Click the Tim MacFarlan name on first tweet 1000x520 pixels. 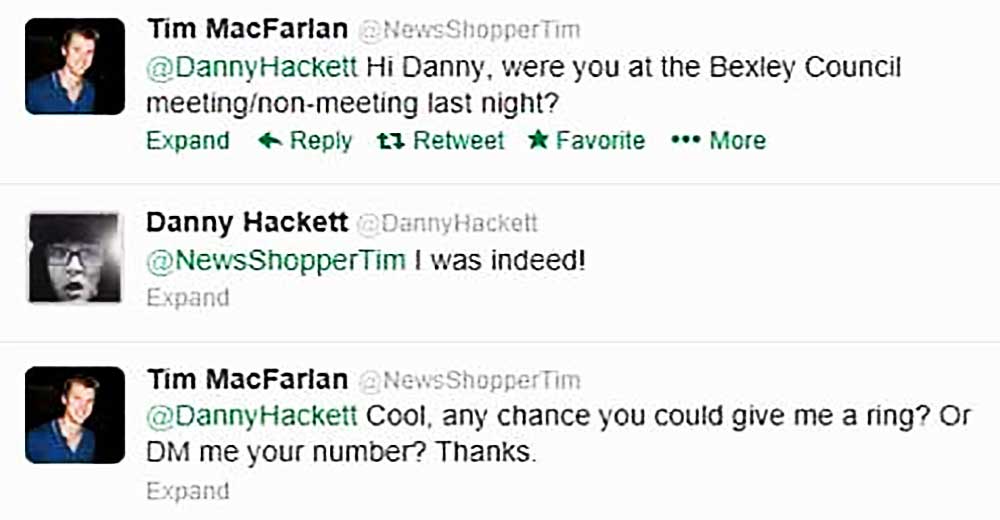(247, 29)
